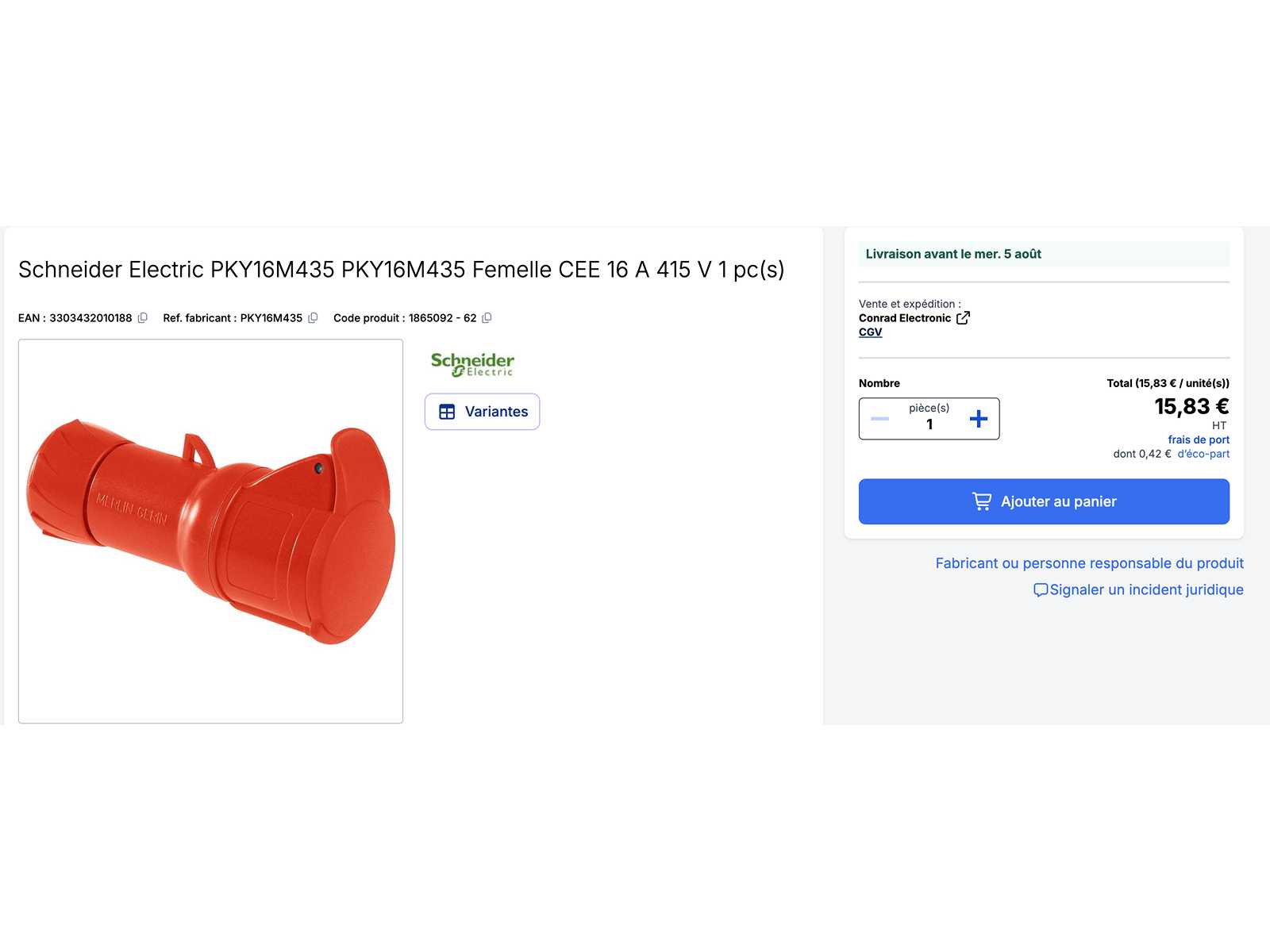The width and height of the screenshot is (1270, 952).
Task: Enlarge the red CEE socket product image
Action: (210, 532)
